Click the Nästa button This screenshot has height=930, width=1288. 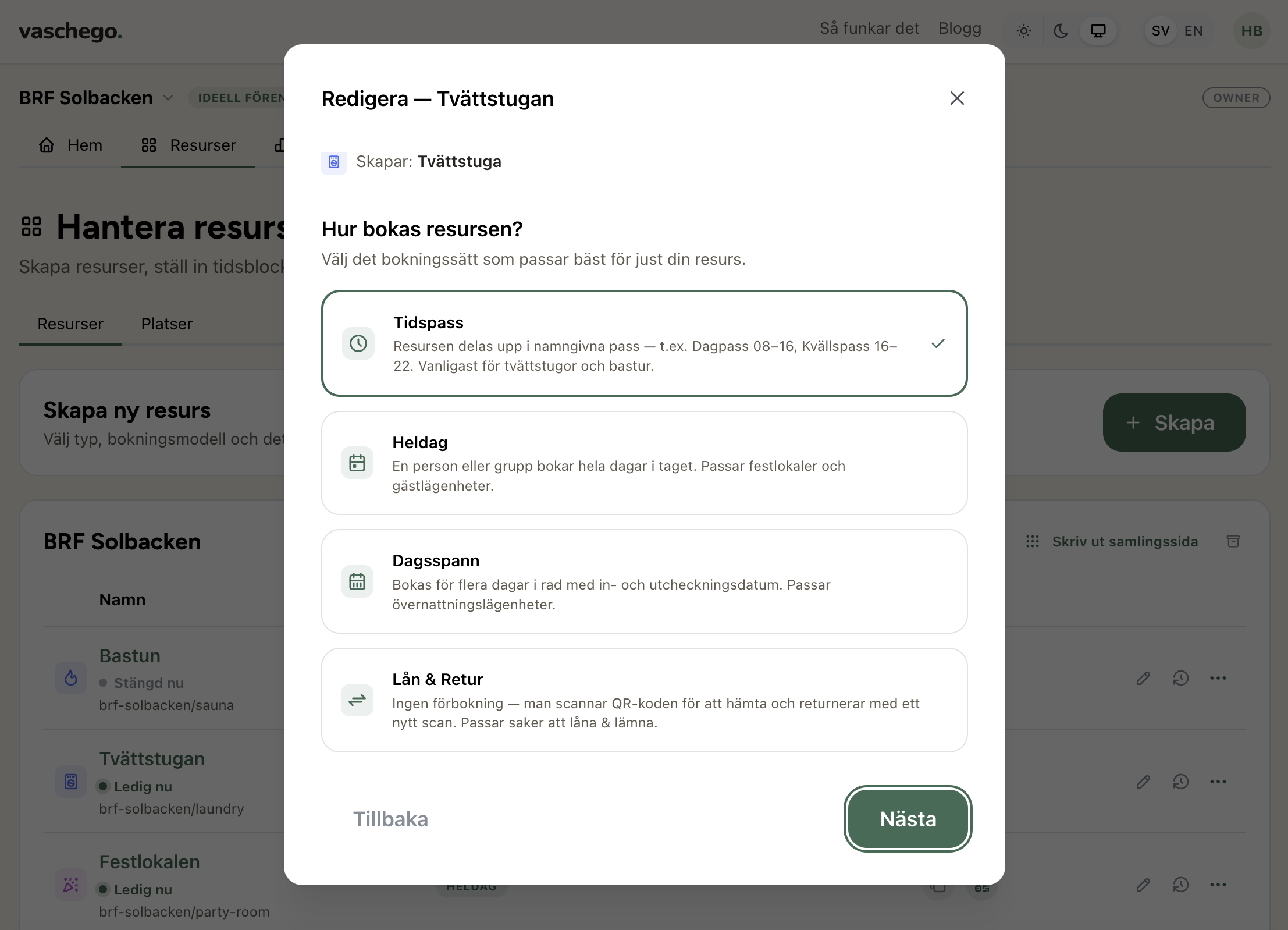pos(908,819)
